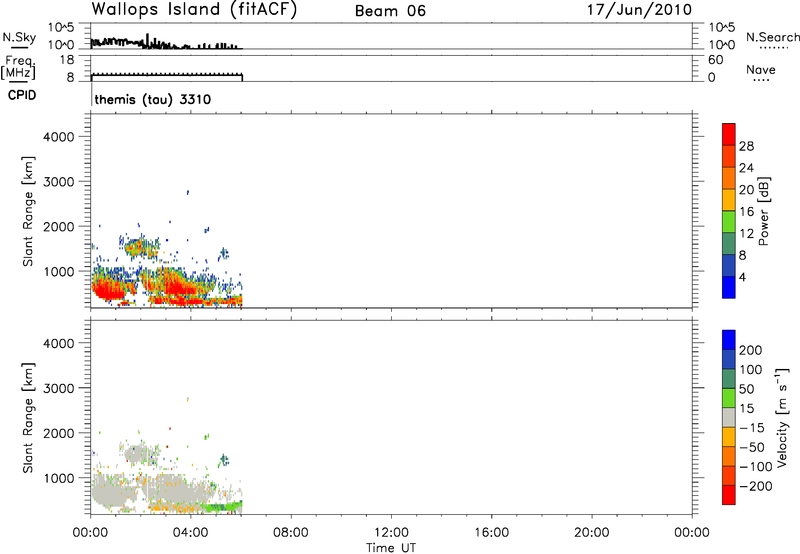Click the 'Wallops Island (fitACF)' title

[x=194, y=10]
